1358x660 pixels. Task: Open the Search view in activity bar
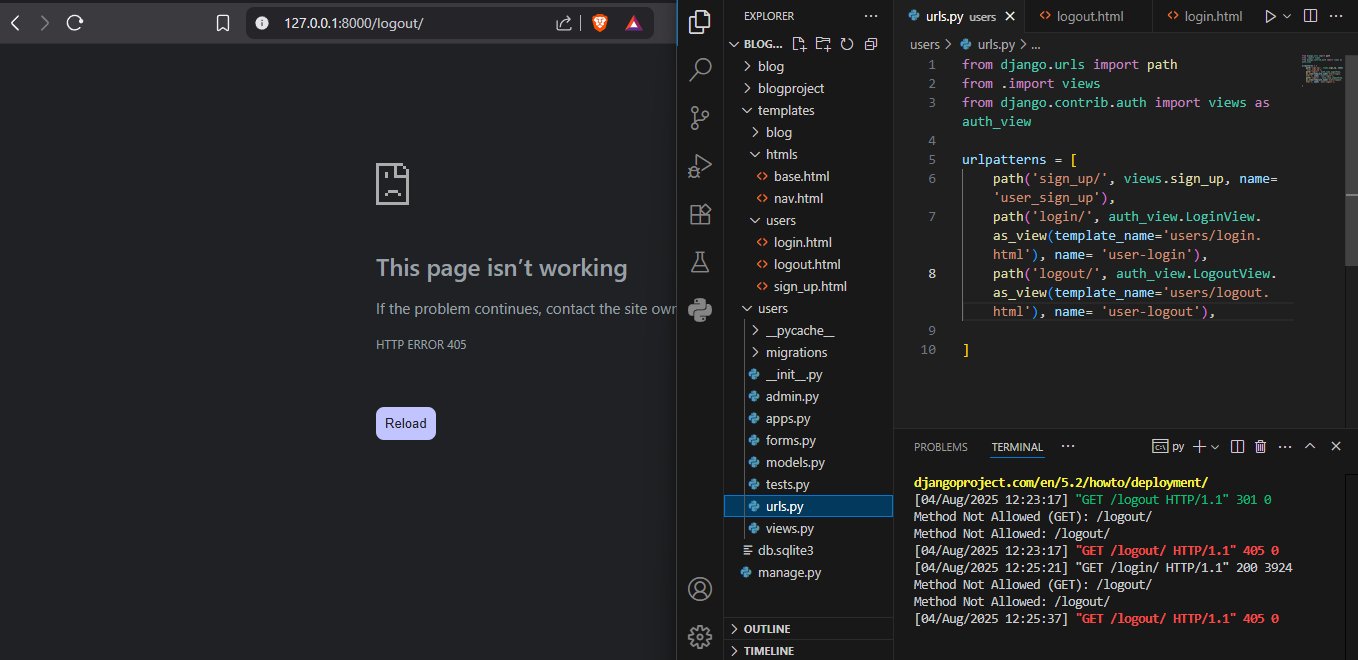(x=701, y=70)
